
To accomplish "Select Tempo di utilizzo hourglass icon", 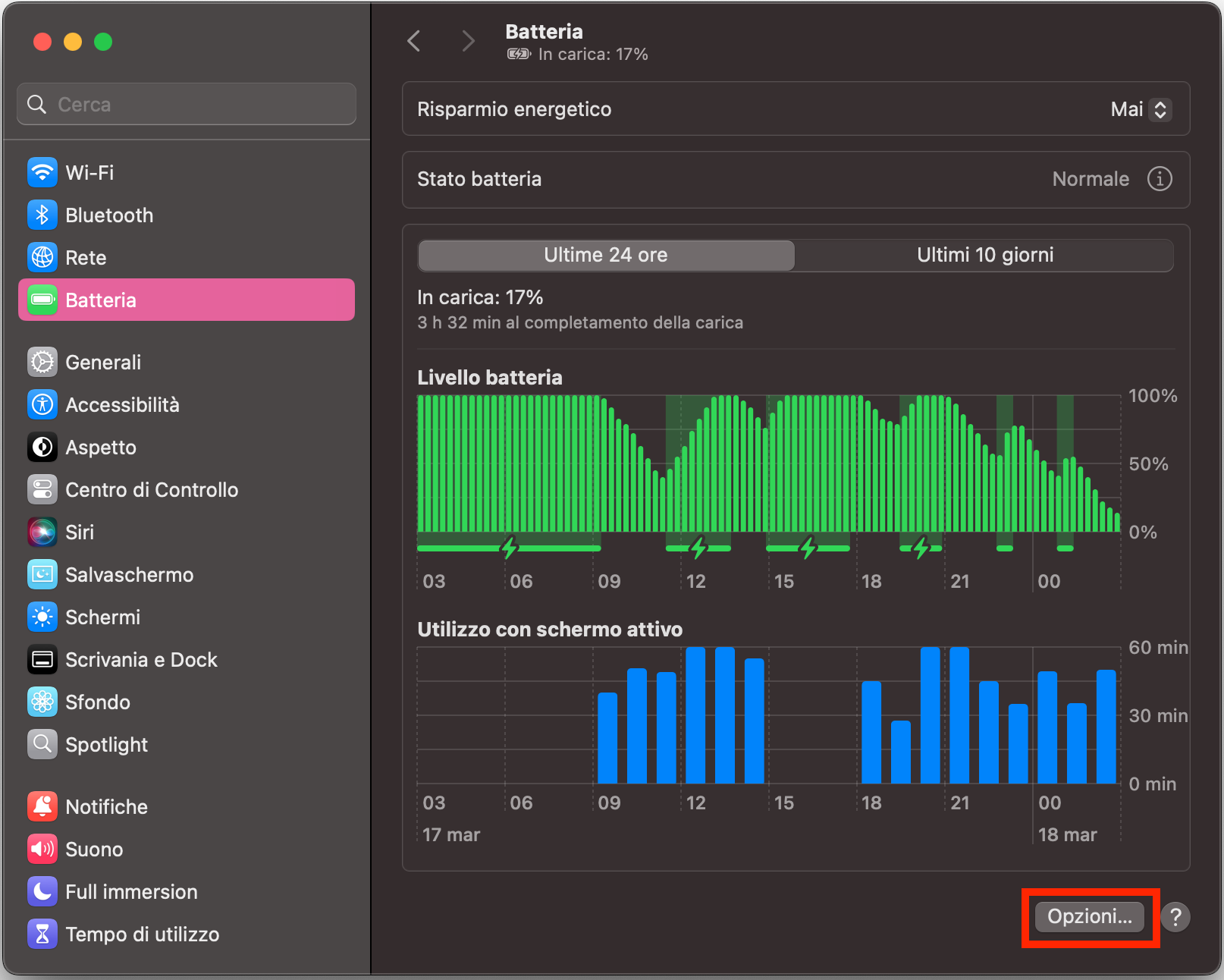I will point(42,934).
